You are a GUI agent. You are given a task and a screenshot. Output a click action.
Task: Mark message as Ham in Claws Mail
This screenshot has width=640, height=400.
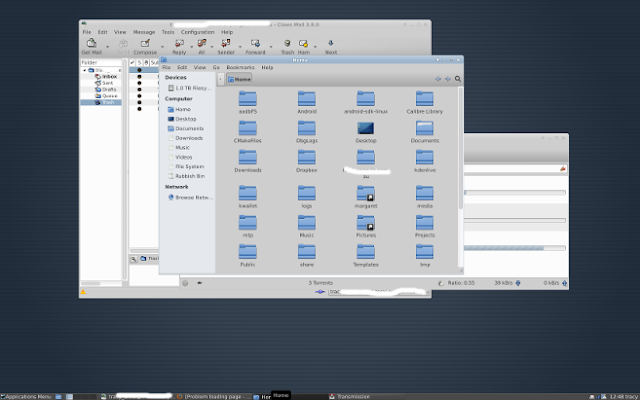(x=303, y=47)
